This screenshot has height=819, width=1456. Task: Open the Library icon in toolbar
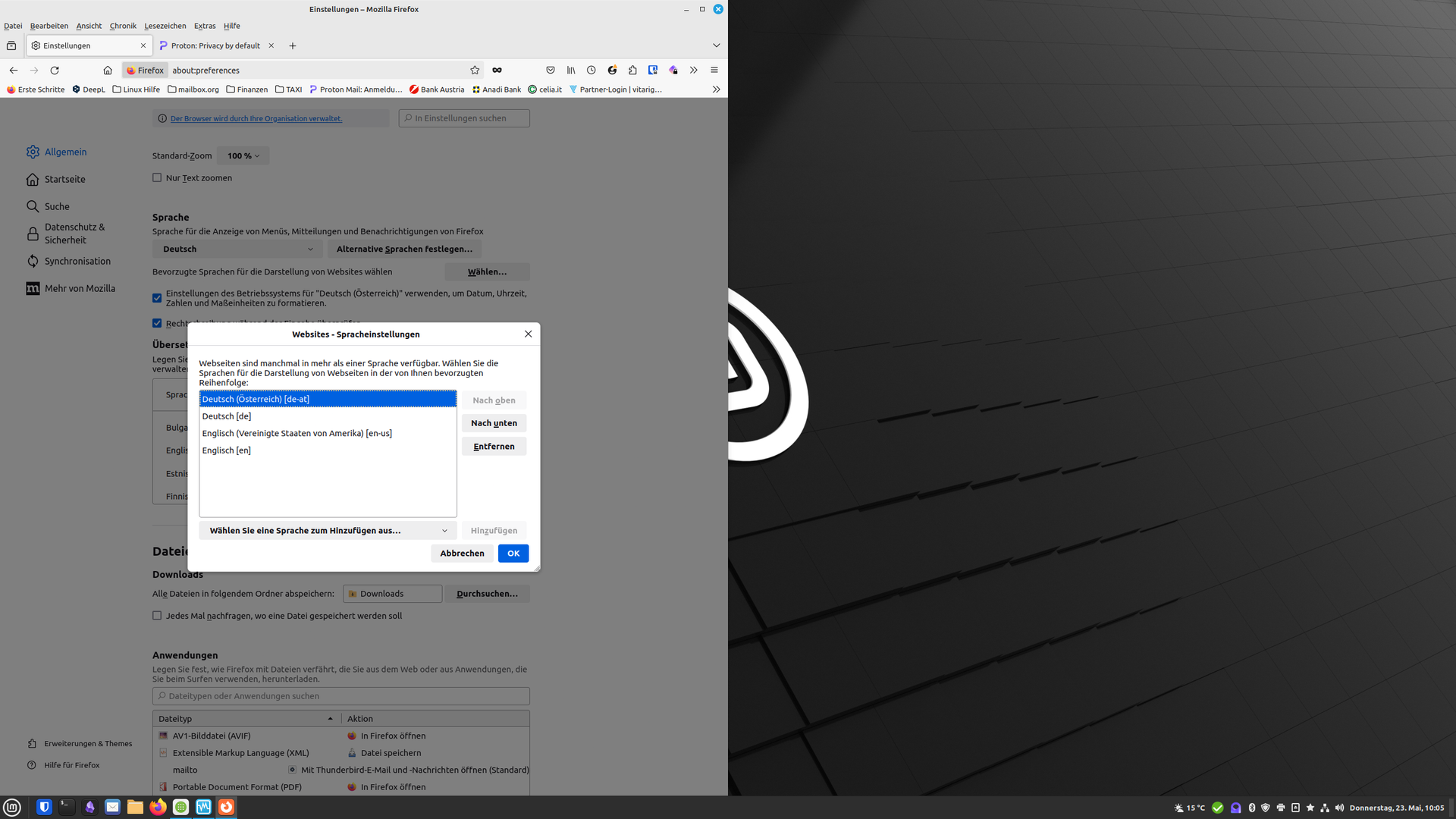point(571,70)
